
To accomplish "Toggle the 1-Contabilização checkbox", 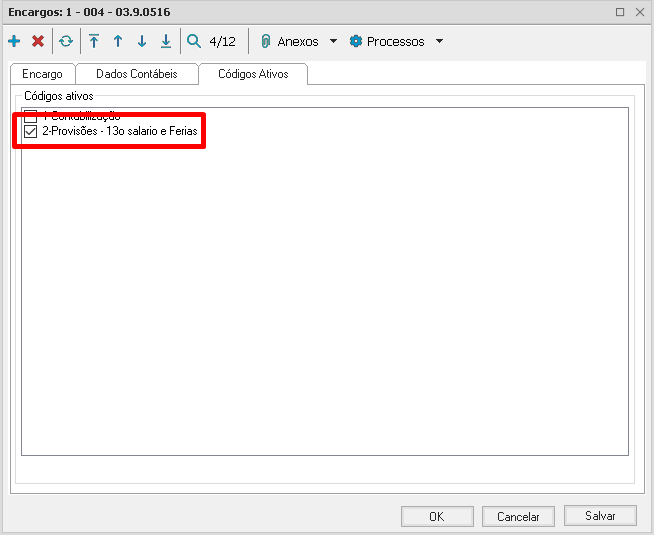I will point(30,116).
